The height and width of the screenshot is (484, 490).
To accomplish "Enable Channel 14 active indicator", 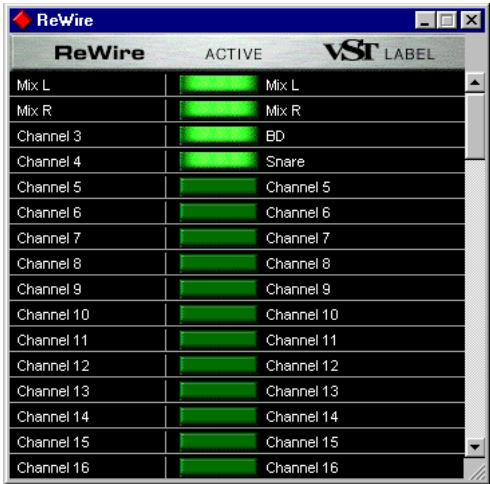I will (x=218, y=416).
